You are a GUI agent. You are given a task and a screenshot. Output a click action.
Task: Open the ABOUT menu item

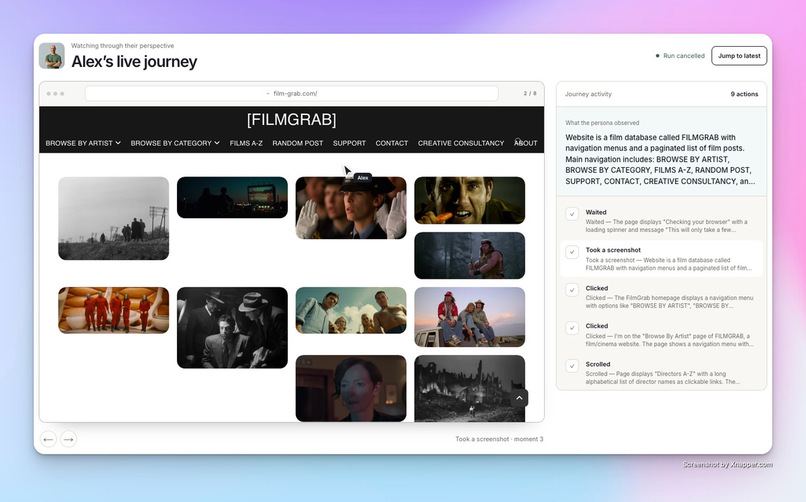(x=526, y=143)
